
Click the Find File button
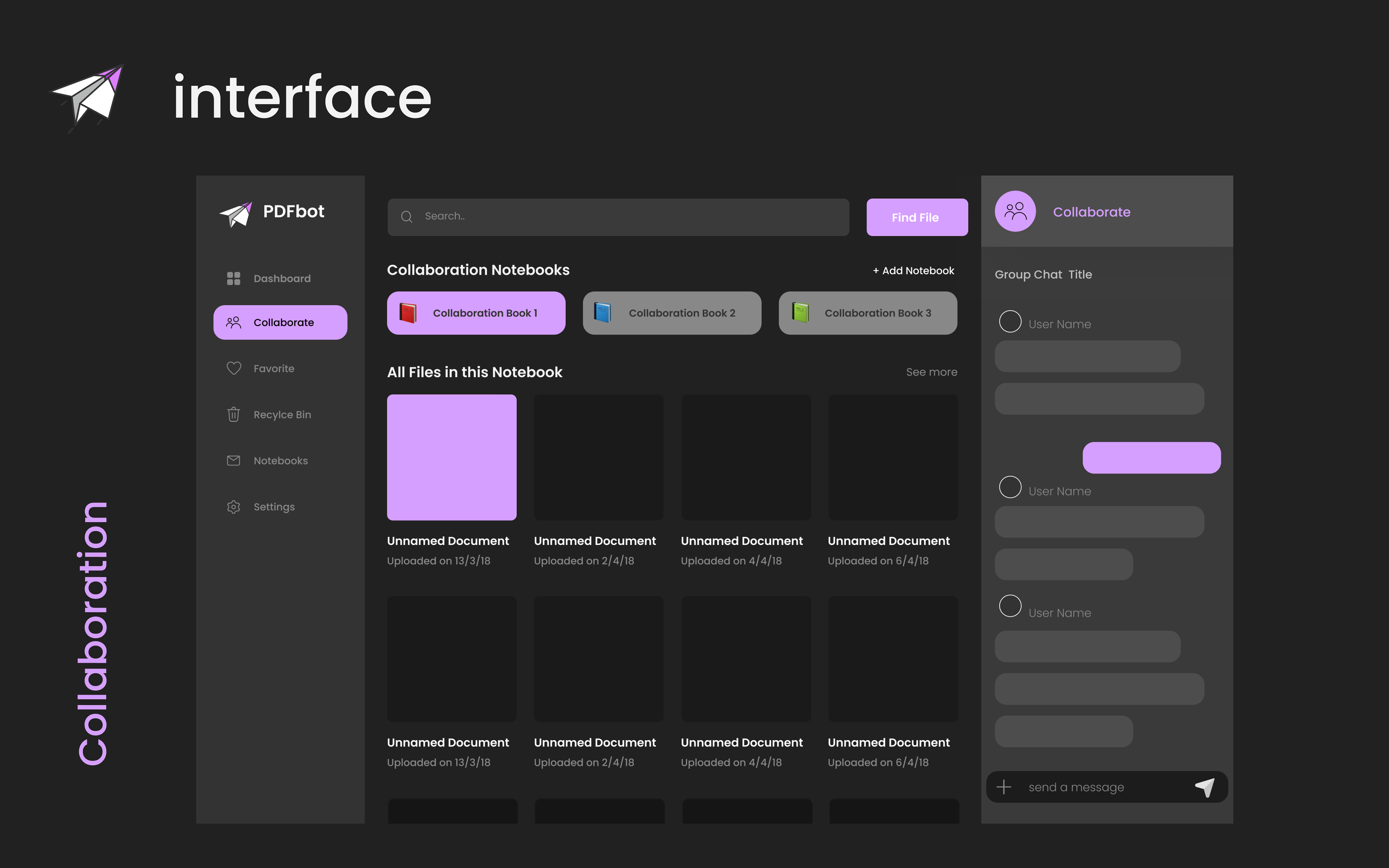pyautogui.click(x=917, y=217)
